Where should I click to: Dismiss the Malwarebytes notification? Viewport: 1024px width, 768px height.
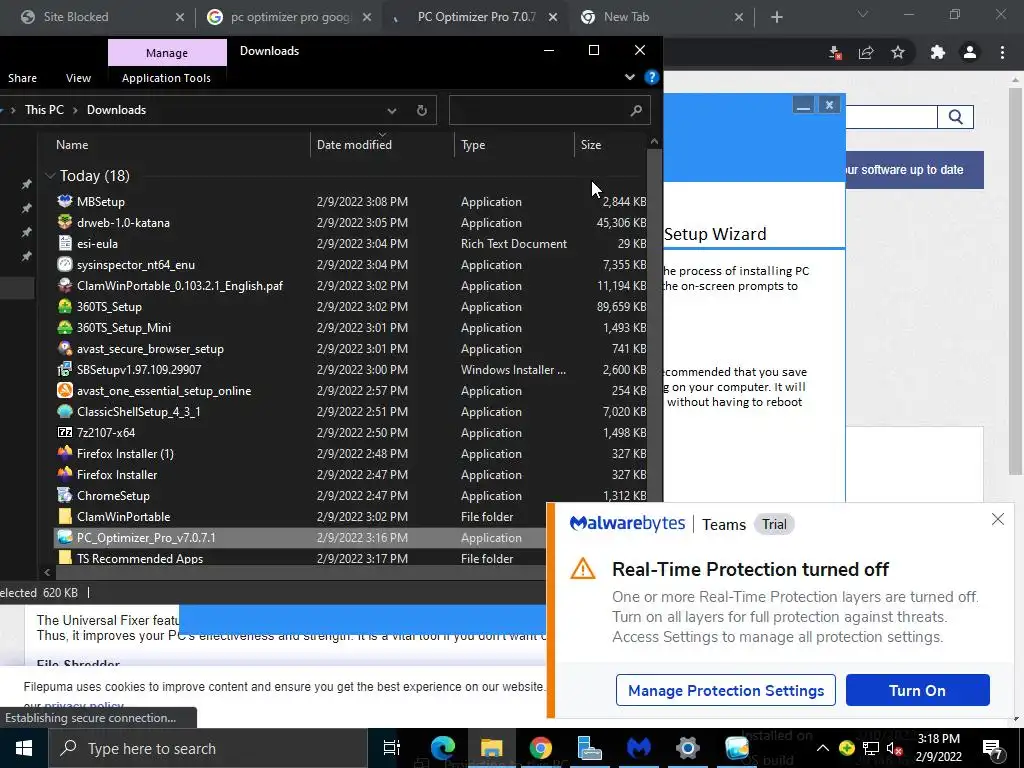pos(997,519)
